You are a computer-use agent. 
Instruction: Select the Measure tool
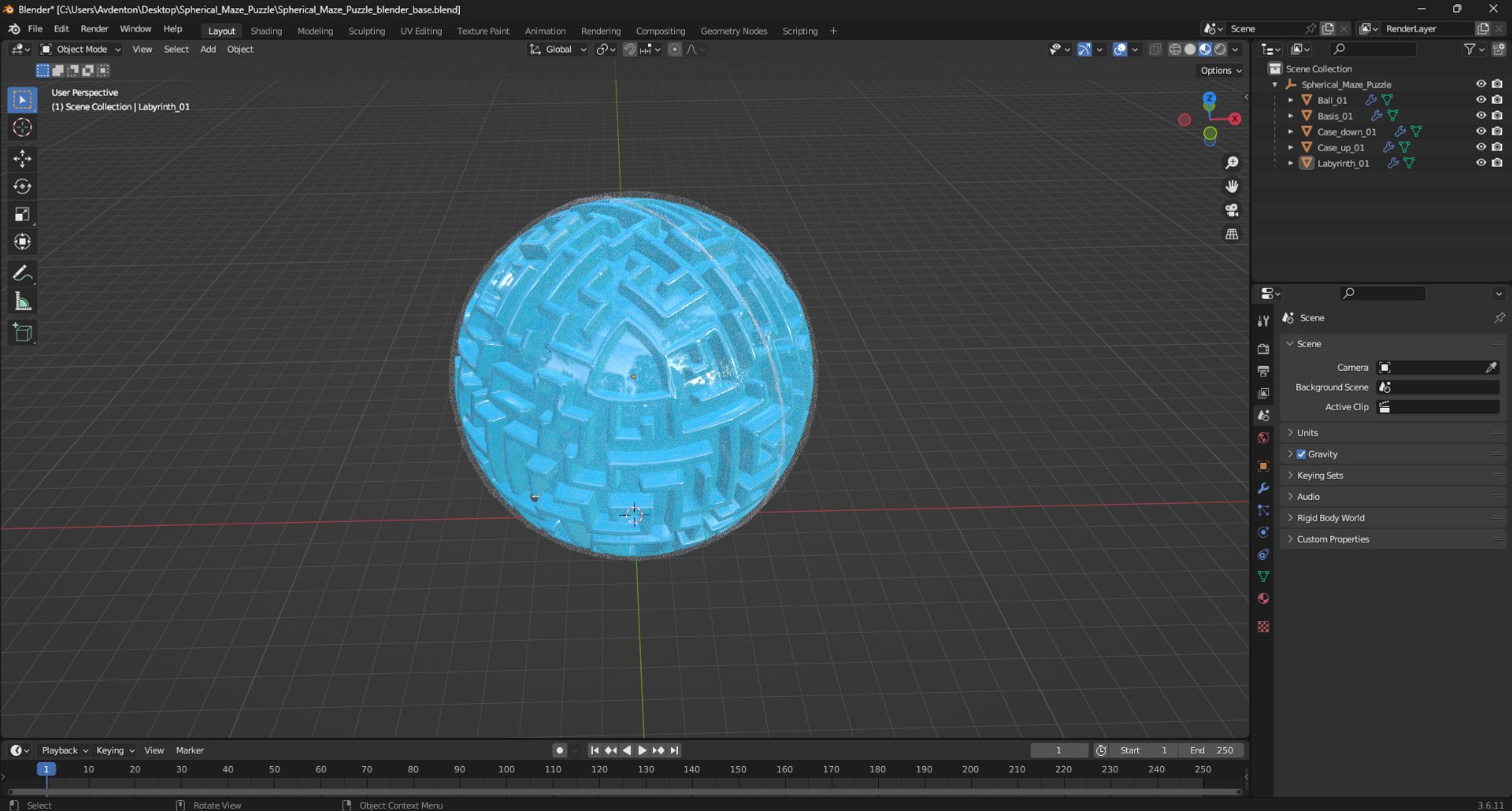pyautogui.click(x=22, y=302)
